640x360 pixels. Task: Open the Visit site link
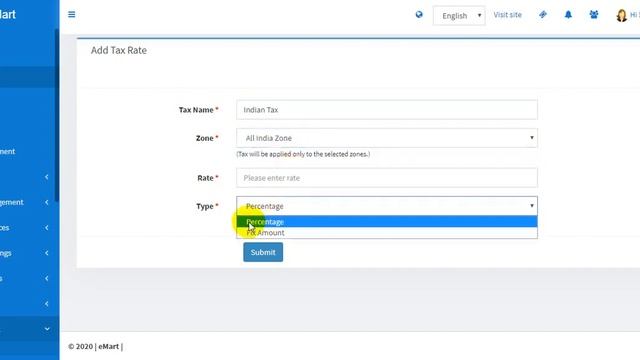pos(507,15)
